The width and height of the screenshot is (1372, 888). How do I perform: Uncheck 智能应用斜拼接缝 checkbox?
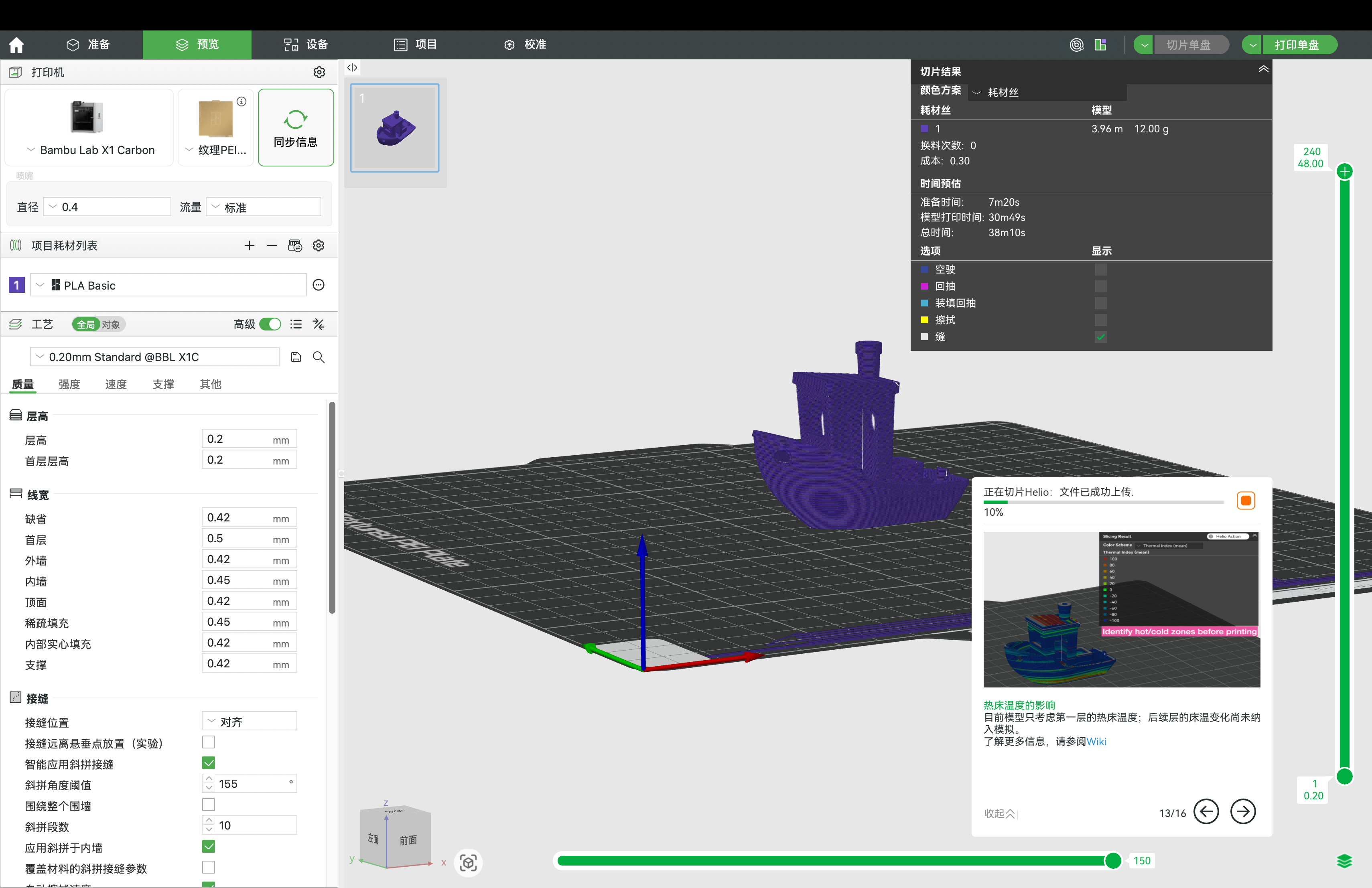(x=209, y=764)
